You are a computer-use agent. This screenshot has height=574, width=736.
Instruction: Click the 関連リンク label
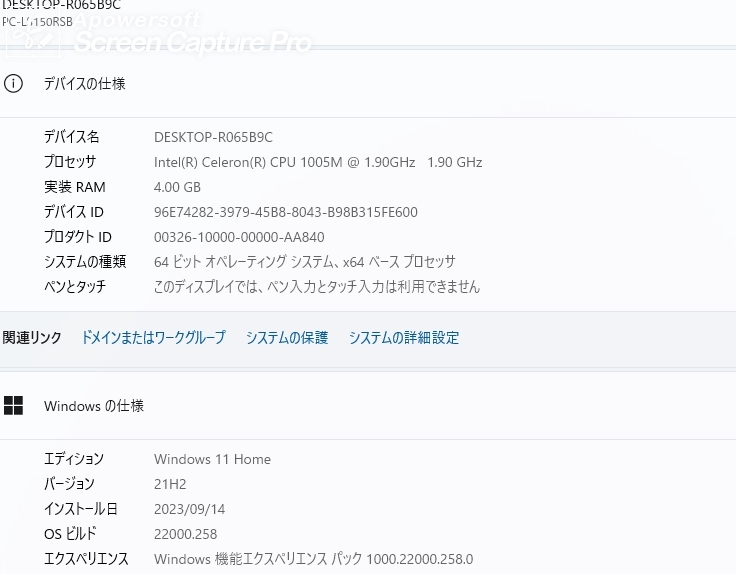(x=32, y=337)
